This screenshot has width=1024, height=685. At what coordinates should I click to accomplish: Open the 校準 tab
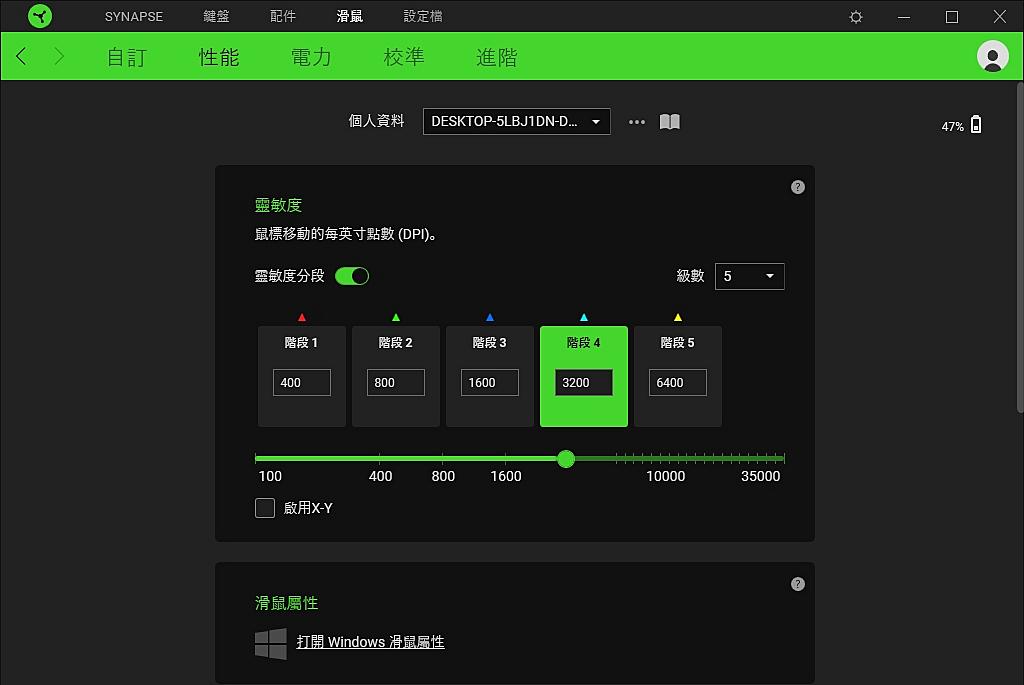pyautogui.click(x=404, y=57)
